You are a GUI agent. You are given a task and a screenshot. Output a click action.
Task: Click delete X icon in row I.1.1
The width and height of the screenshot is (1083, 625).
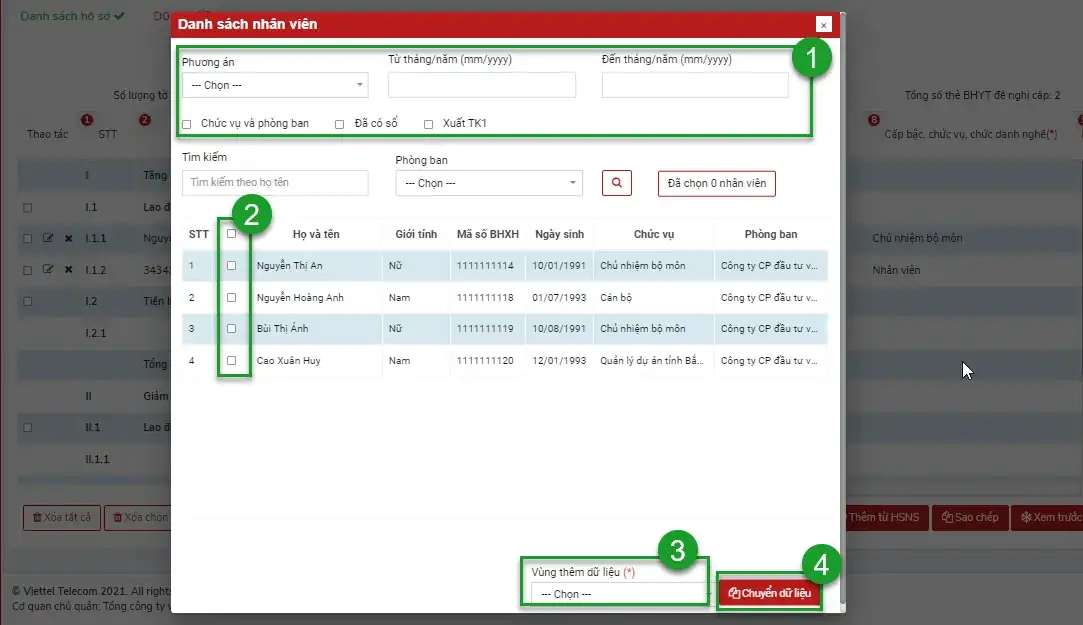point(68,238)
